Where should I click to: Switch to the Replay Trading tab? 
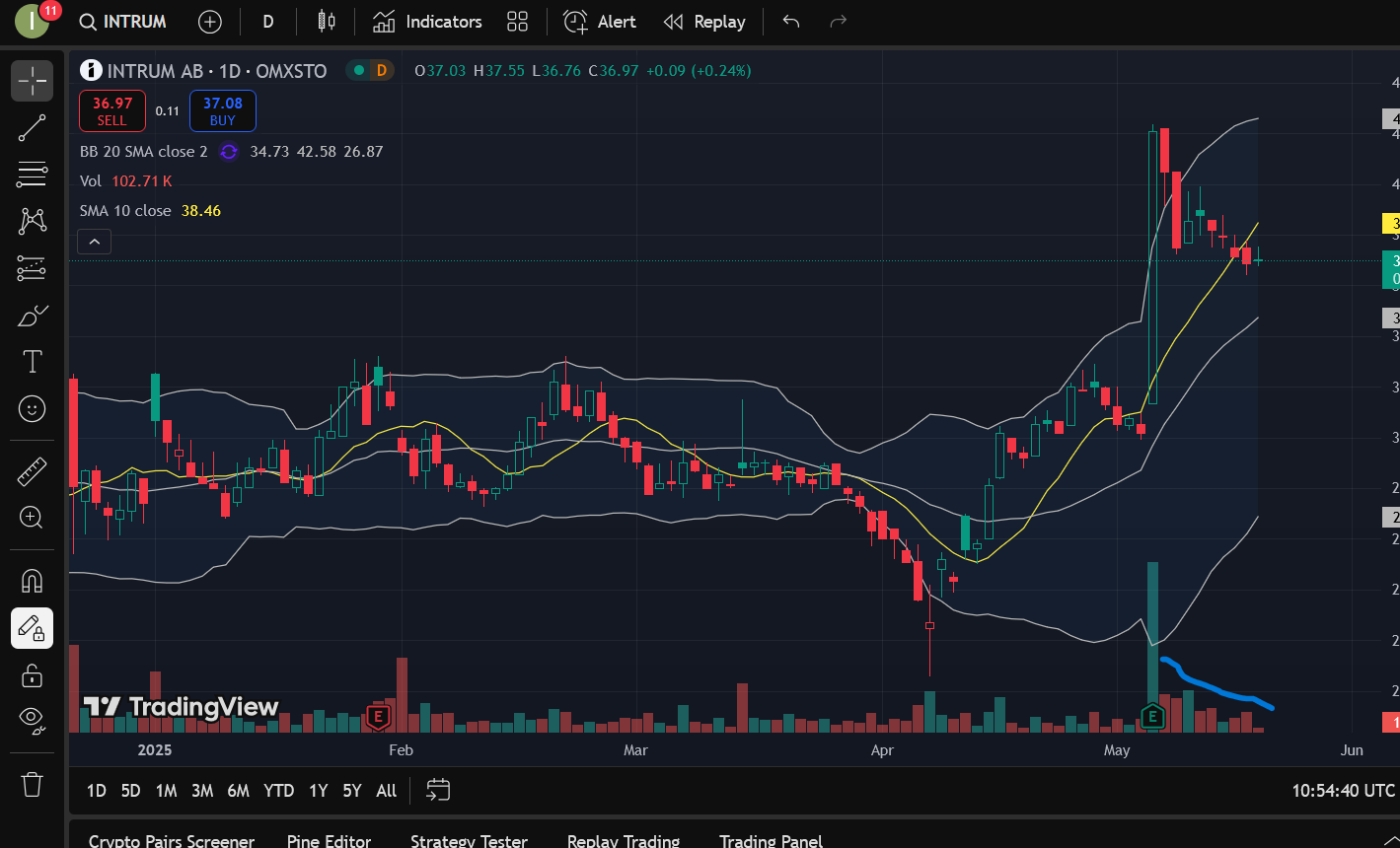point(624,841)
